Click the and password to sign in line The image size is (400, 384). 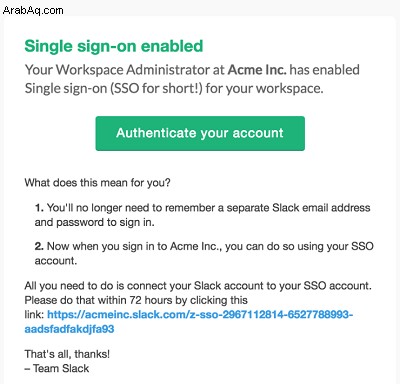pyautogui.click(x=94, y=222)
